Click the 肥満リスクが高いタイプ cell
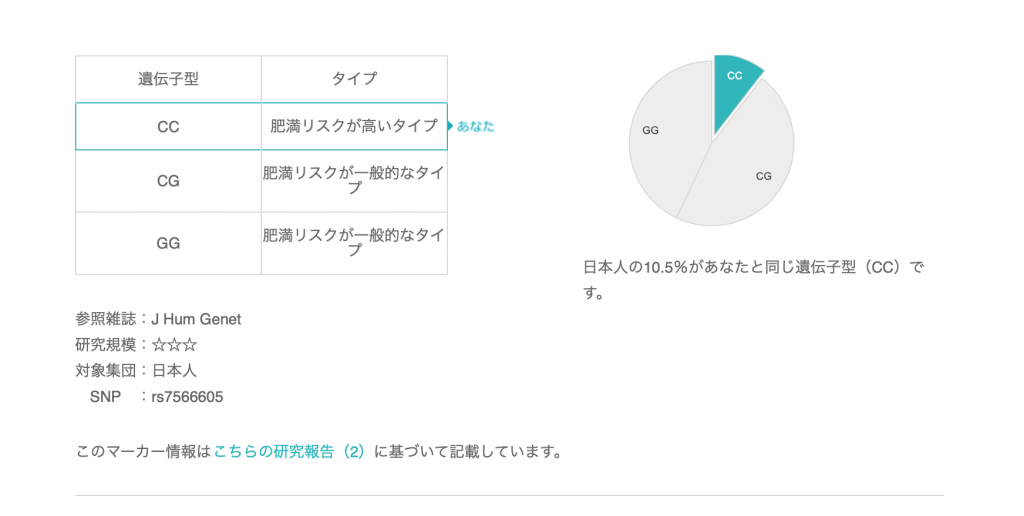Screen dimensions: 1024x516 point(354,127)
